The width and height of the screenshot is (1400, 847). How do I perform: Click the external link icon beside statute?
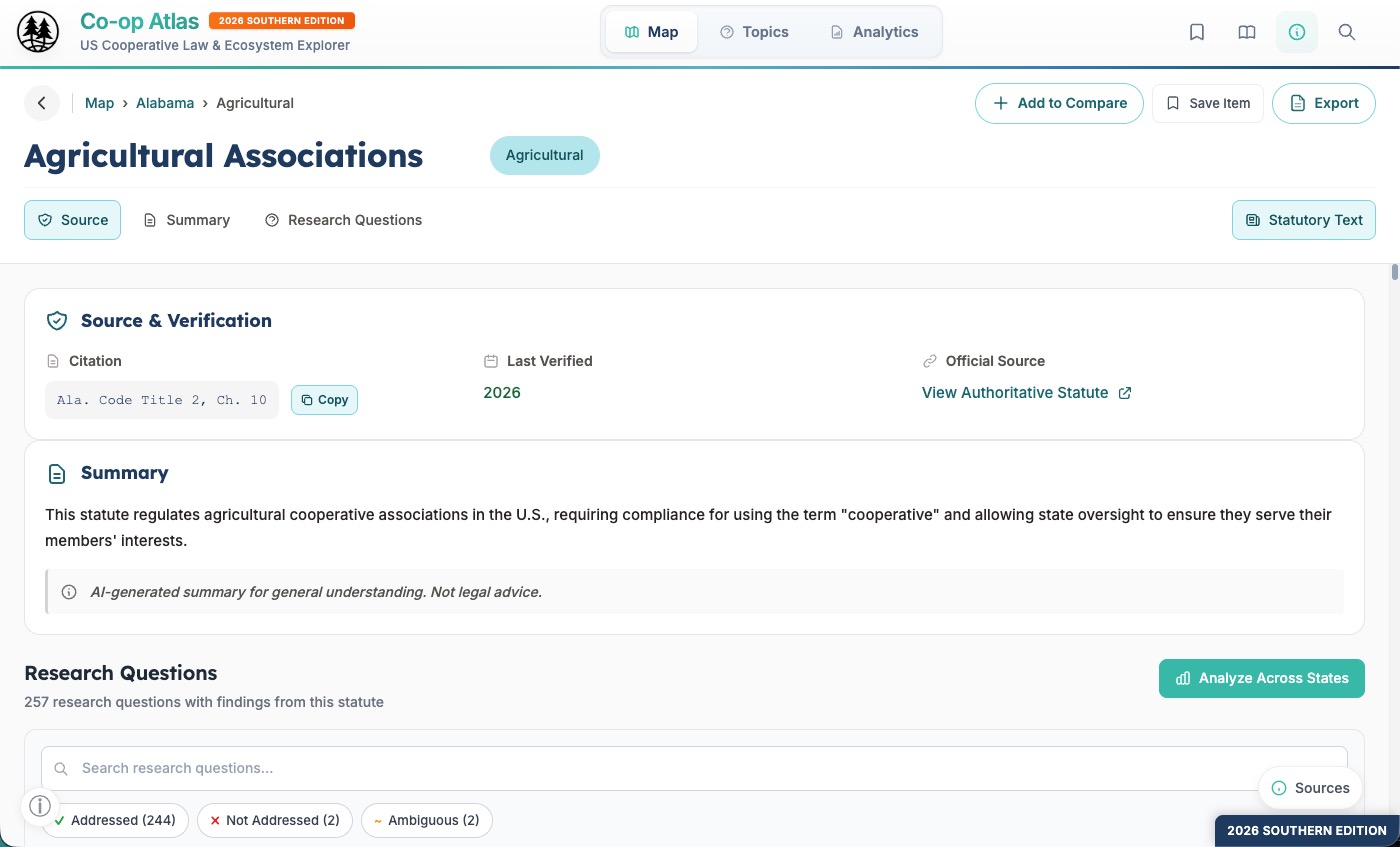(1125, 393)
